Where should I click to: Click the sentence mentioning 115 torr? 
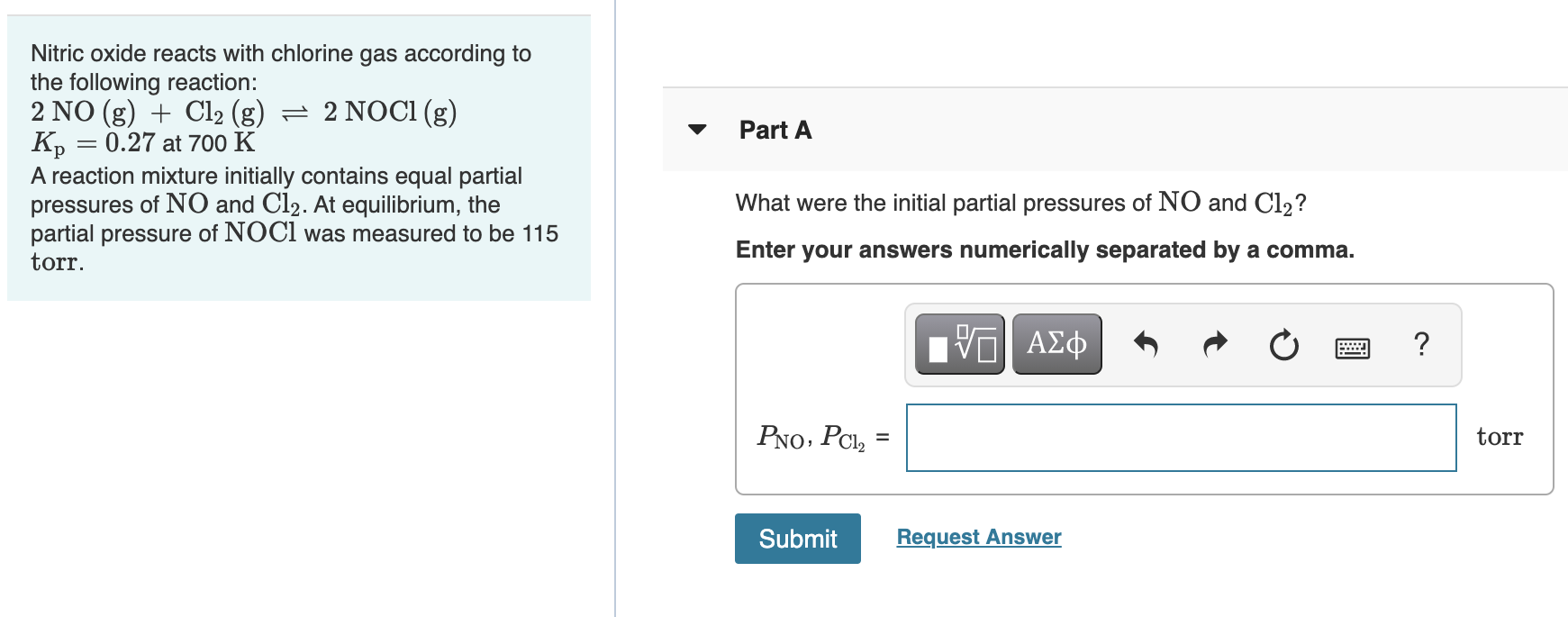[x=294, y=233]
